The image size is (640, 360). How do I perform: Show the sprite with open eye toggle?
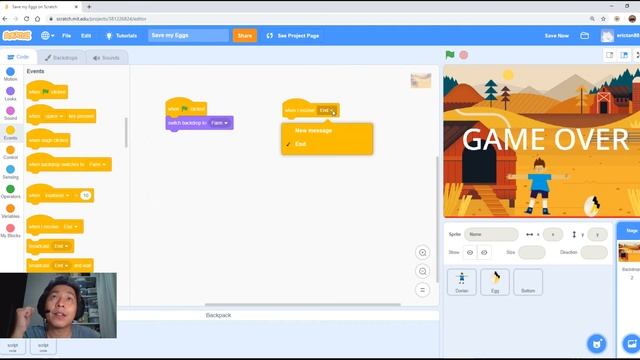[x=470, y=253]
